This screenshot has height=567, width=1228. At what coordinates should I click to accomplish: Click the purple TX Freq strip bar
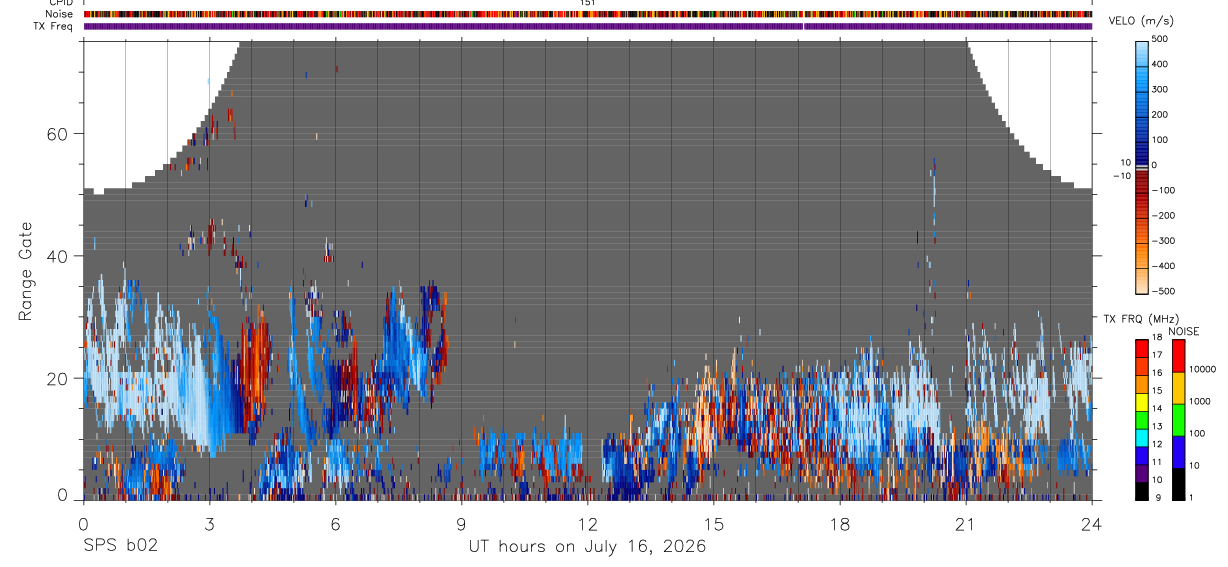(588, 26)
